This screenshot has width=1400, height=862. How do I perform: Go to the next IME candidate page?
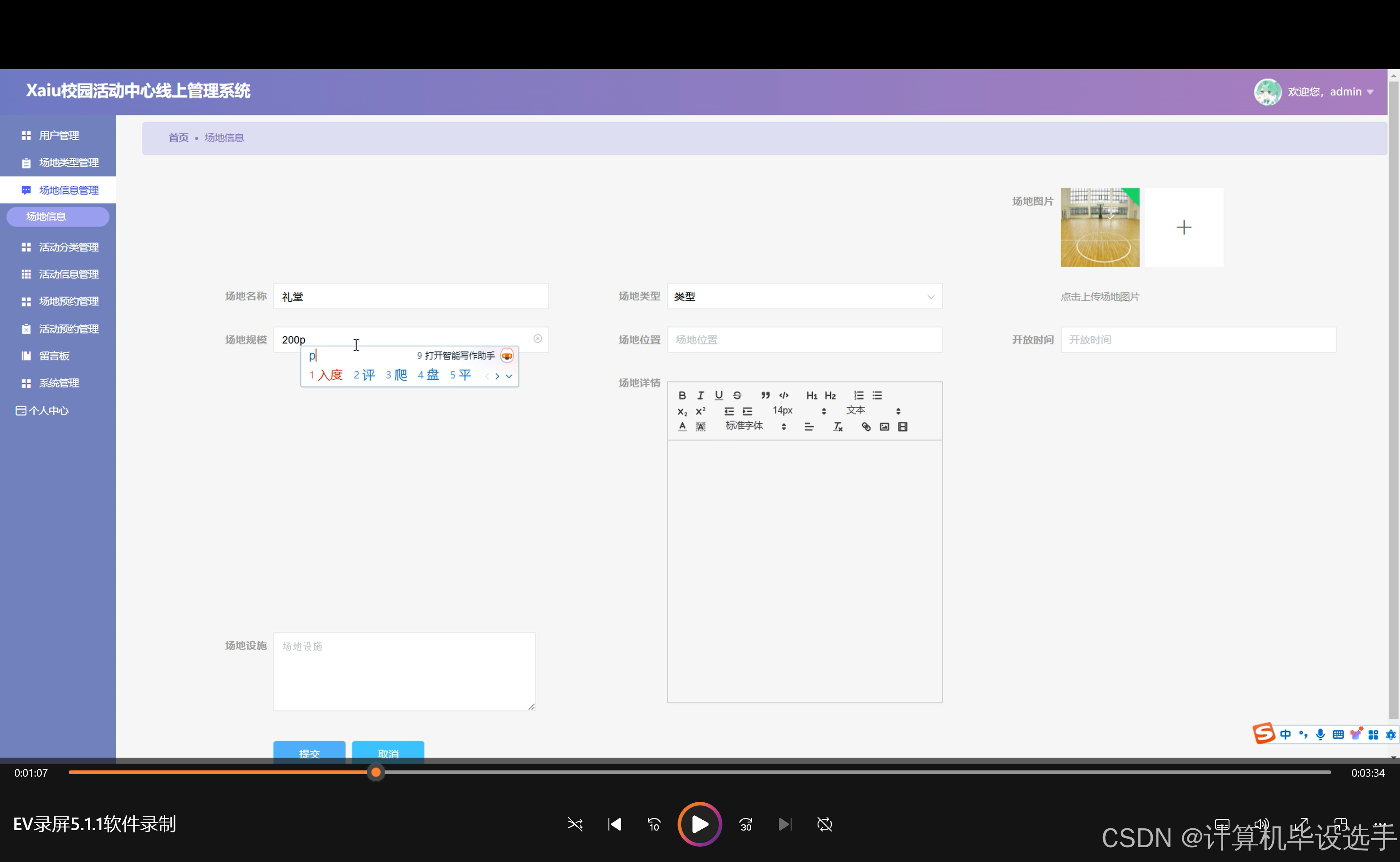[497, 376]
